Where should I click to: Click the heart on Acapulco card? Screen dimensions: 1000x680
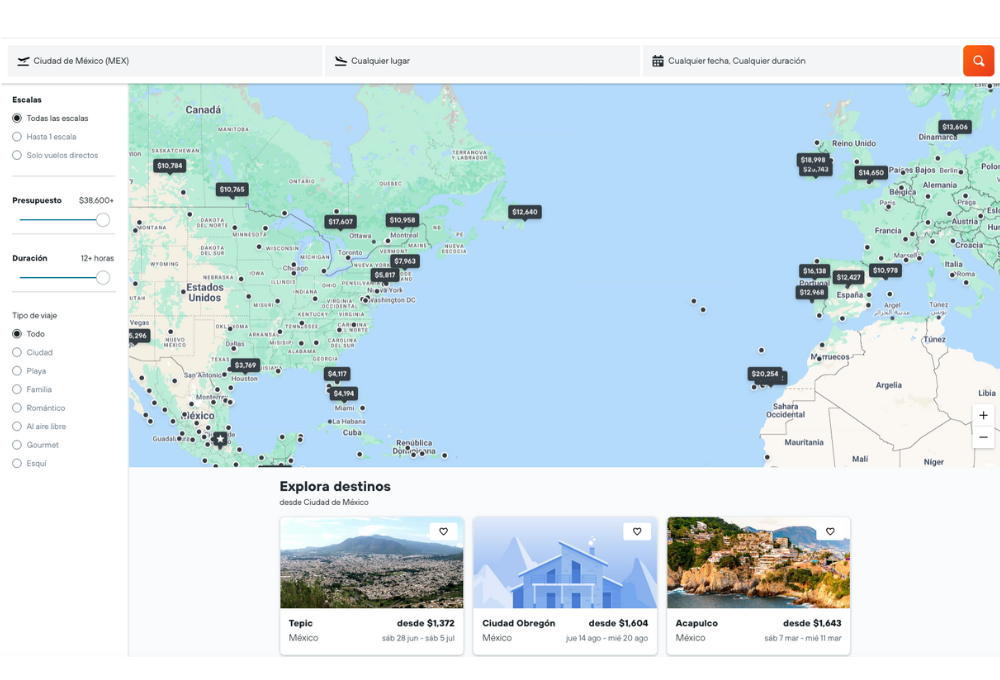click(830, 532)
